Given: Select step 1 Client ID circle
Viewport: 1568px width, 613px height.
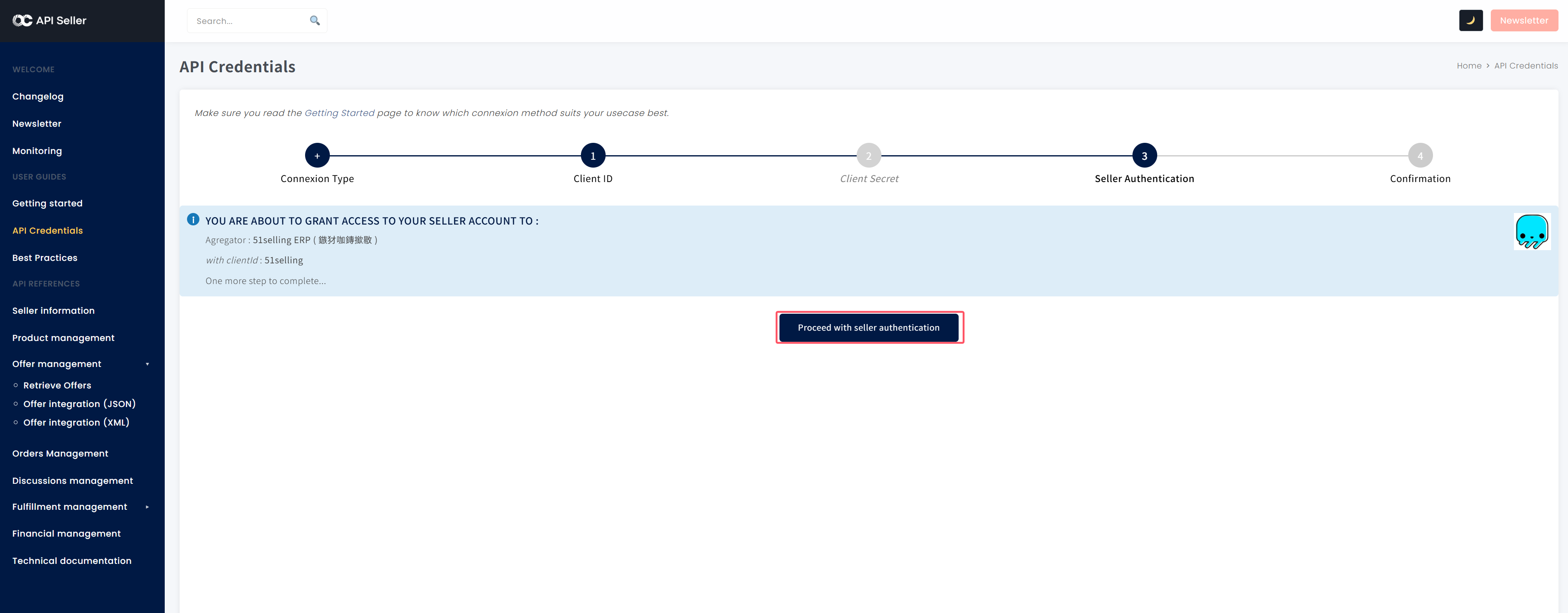Looking at the screenshot, I should [x=593, y=156].
